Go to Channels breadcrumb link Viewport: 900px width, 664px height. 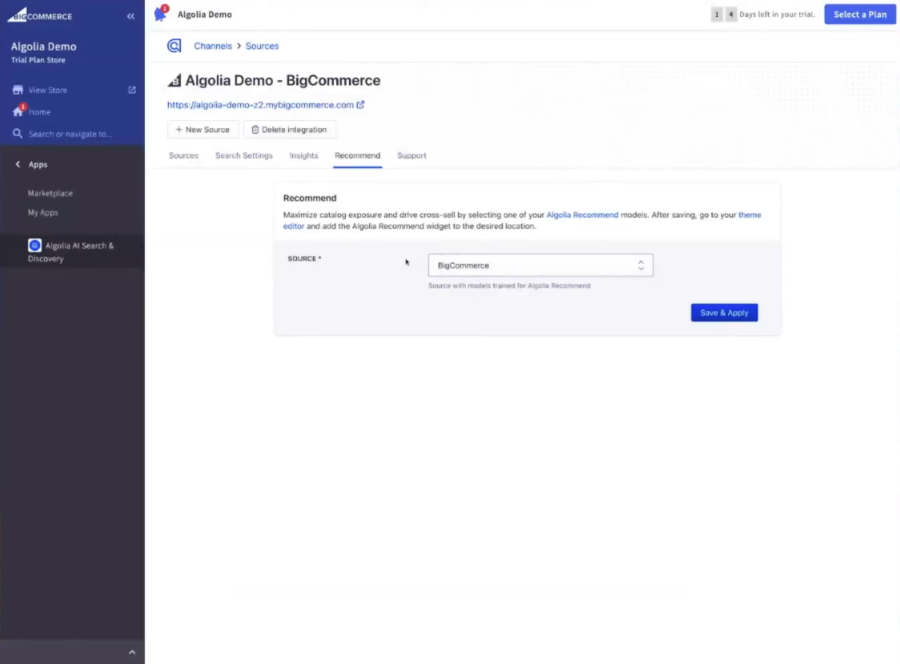(x=213, y=46)
